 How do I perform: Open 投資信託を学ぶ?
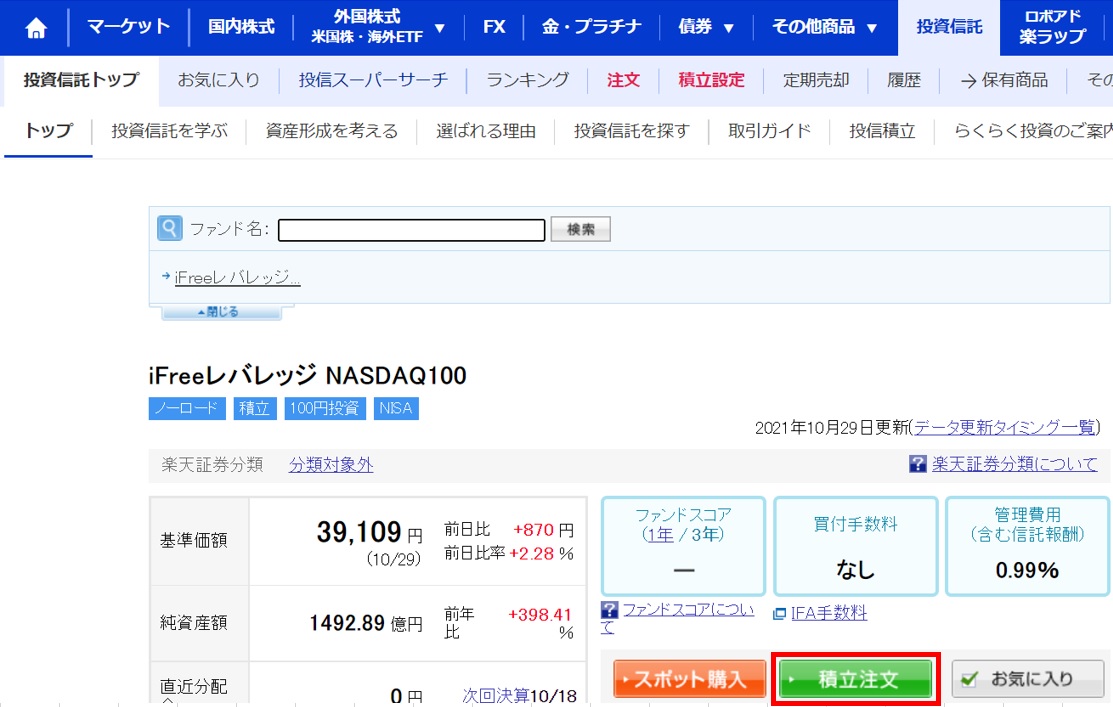click(x=169, y=131)
